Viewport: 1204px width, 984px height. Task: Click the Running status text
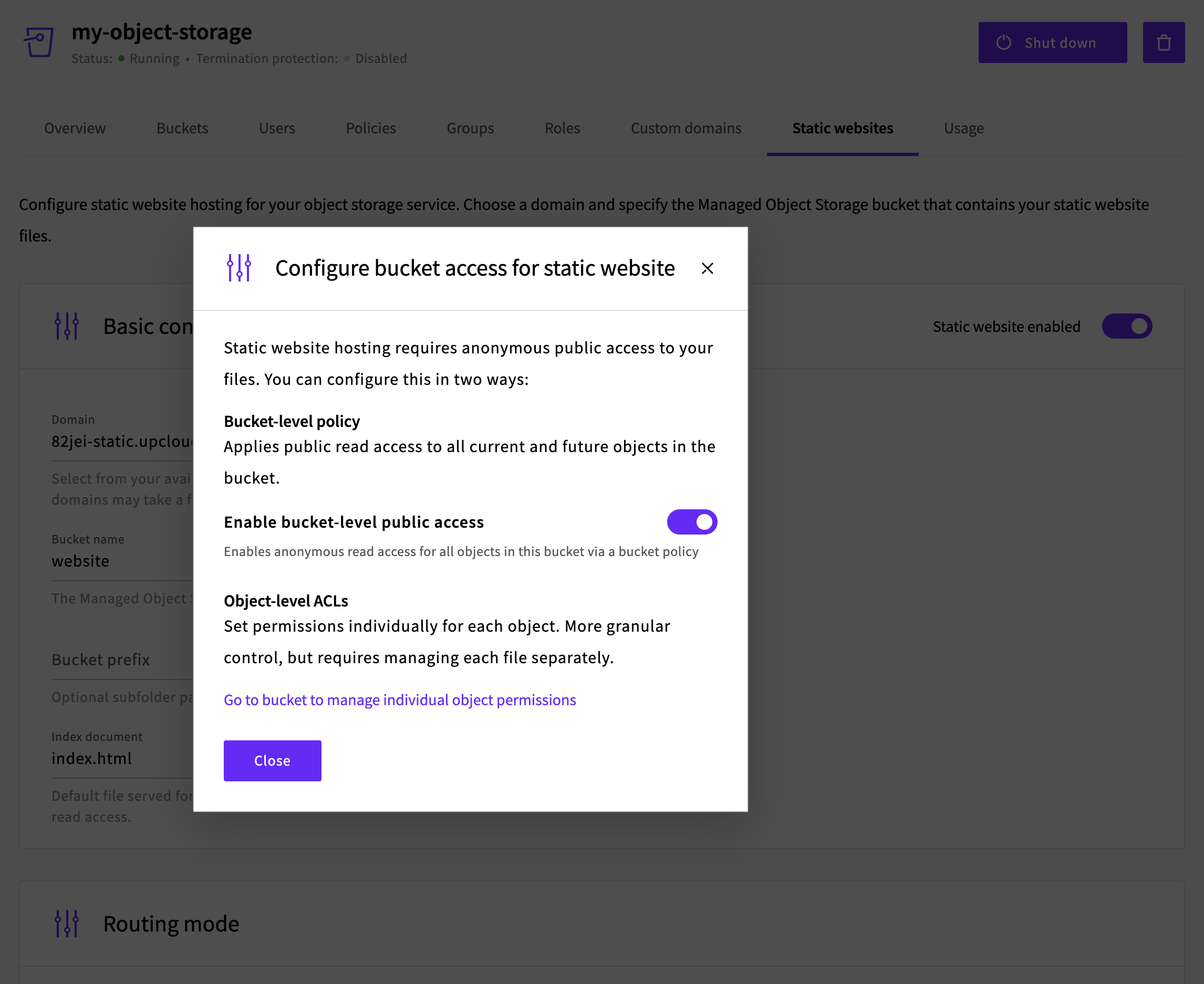click(x=154, y=58)
